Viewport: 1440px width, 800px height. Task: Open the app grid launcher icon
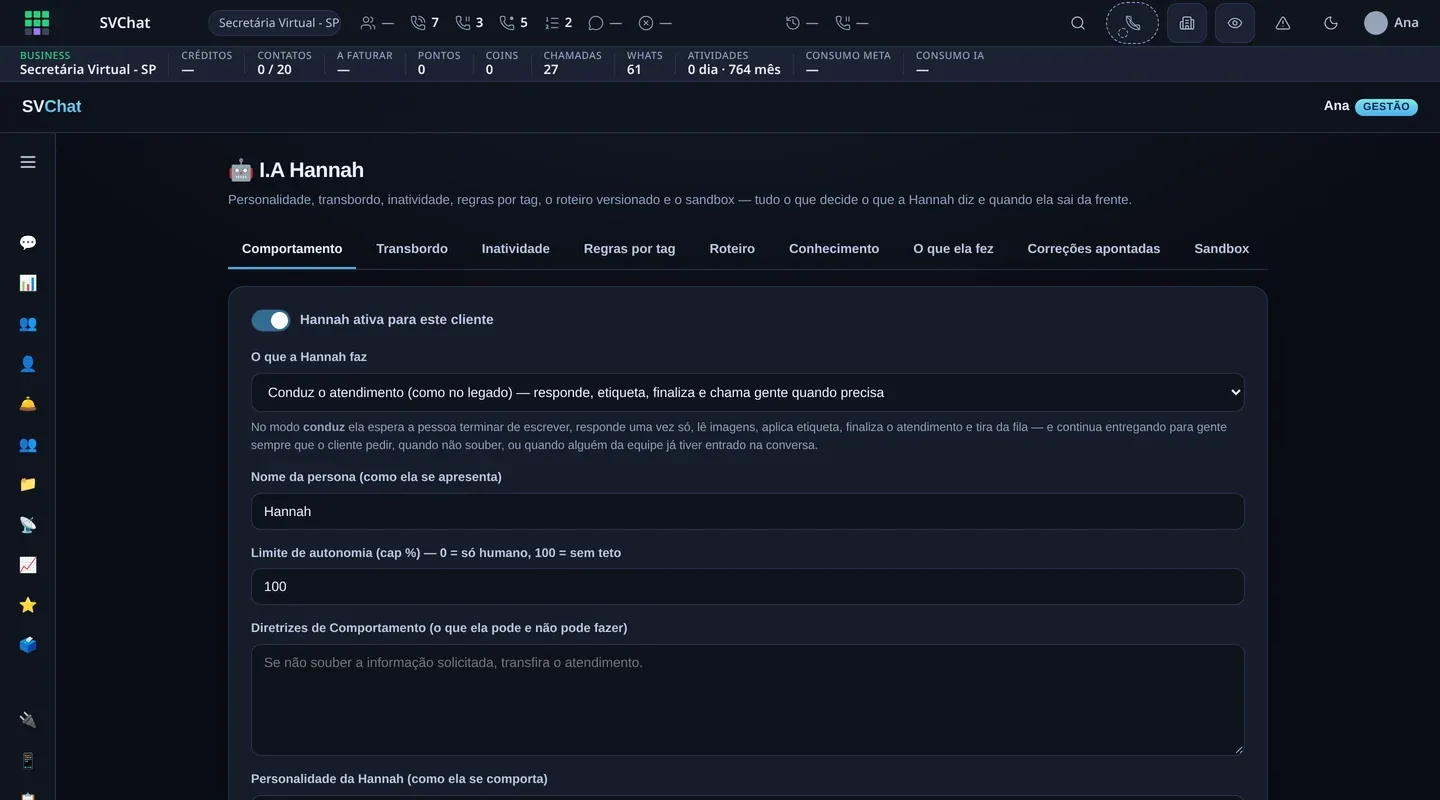click(37, 22)
